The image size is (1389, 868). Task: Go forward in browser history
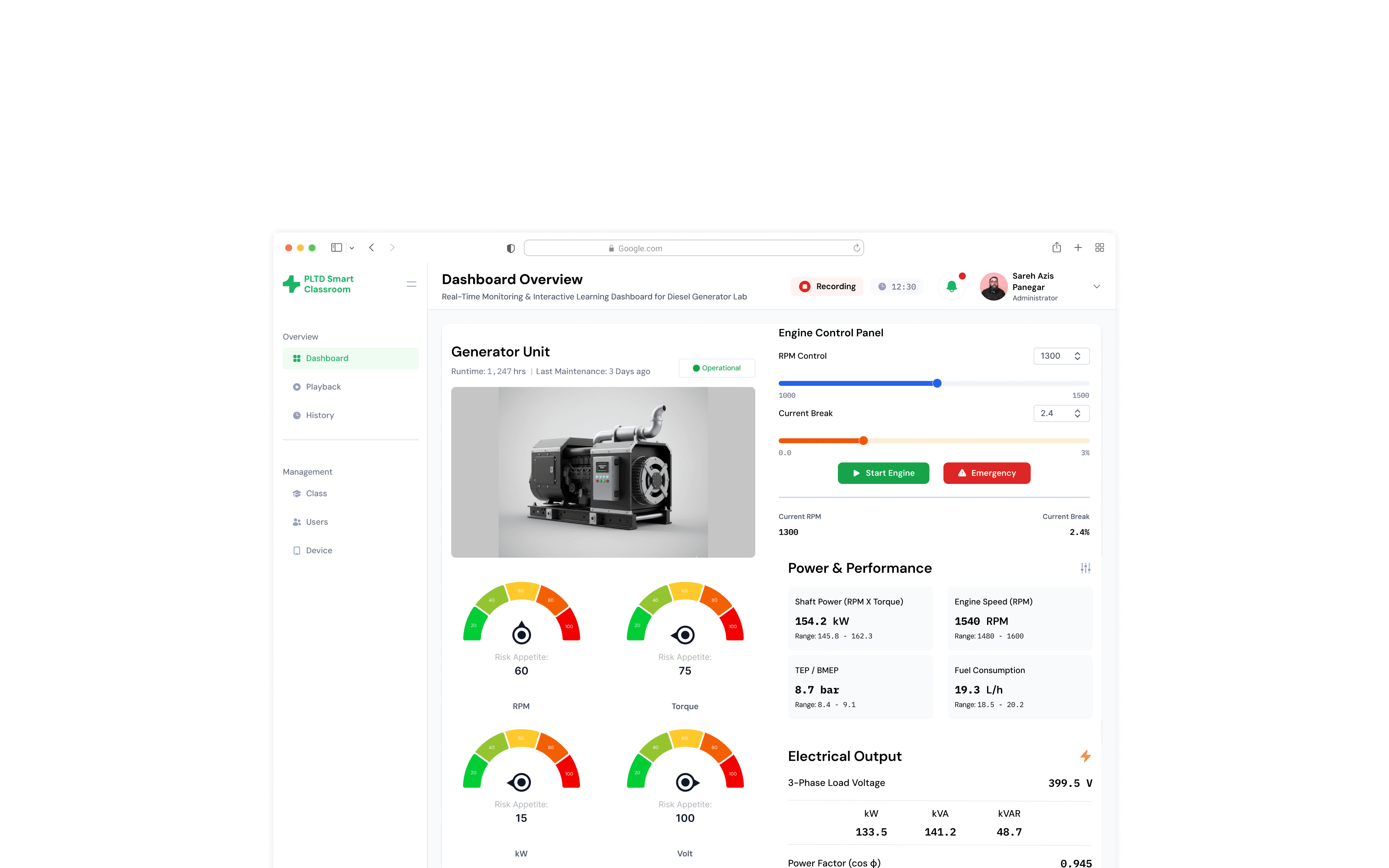[x=392, y=247]
